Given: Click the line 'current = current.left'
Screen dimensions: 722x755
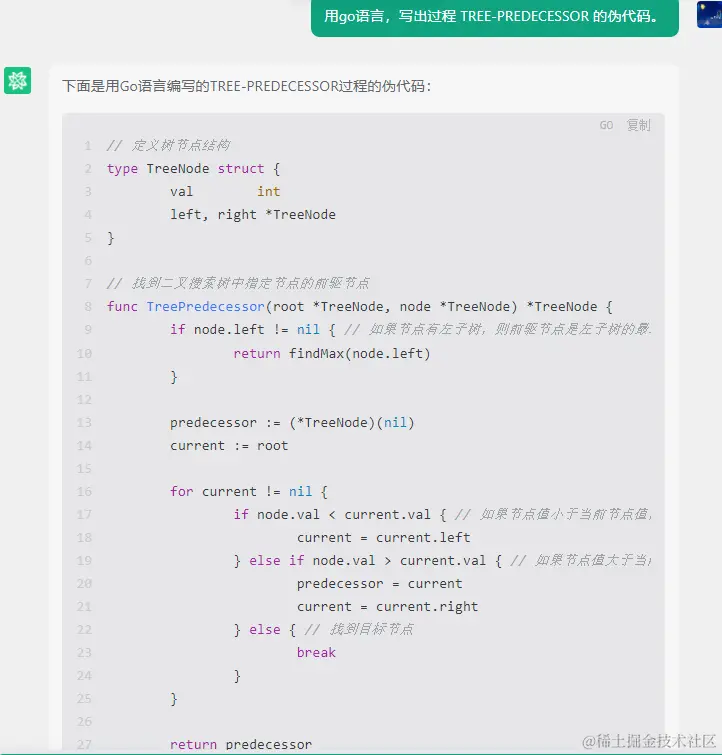Looking at the screenshot, I should pyautogui.click(x=383, y=538).
